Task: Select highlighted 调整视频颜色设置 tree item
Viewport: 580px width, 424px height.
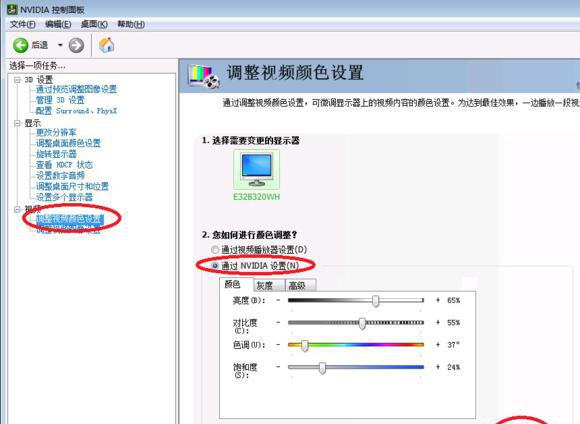Action: (x=70, y=219)
